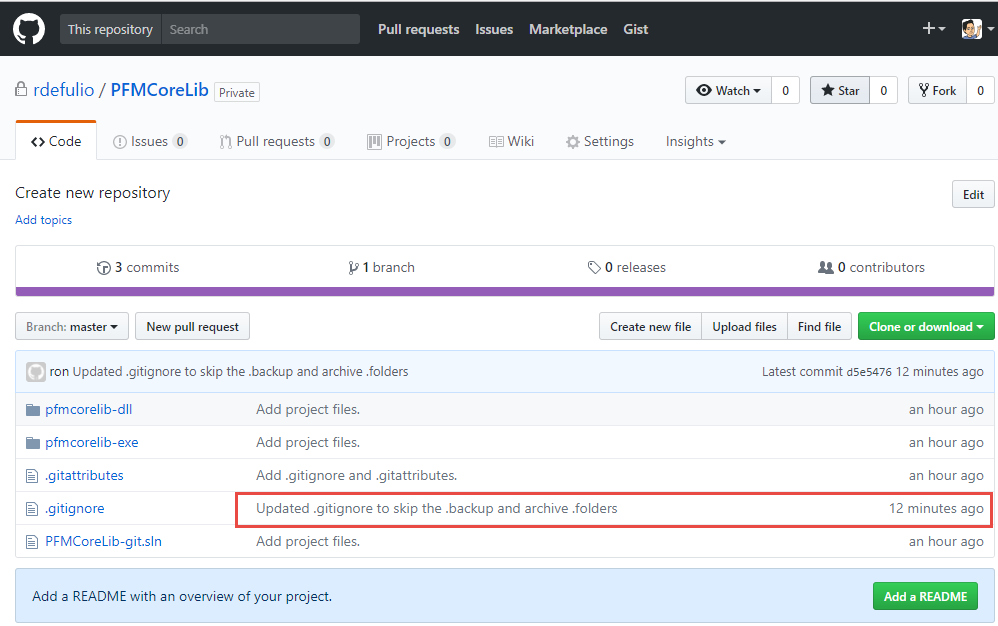Click the search input field
Screen dimensions: 998x626
[261, 29]
